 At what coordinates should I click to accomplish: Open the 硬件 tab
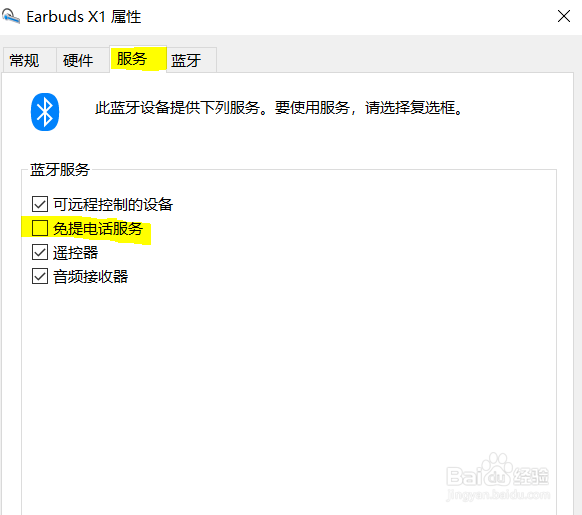[78, 61]
